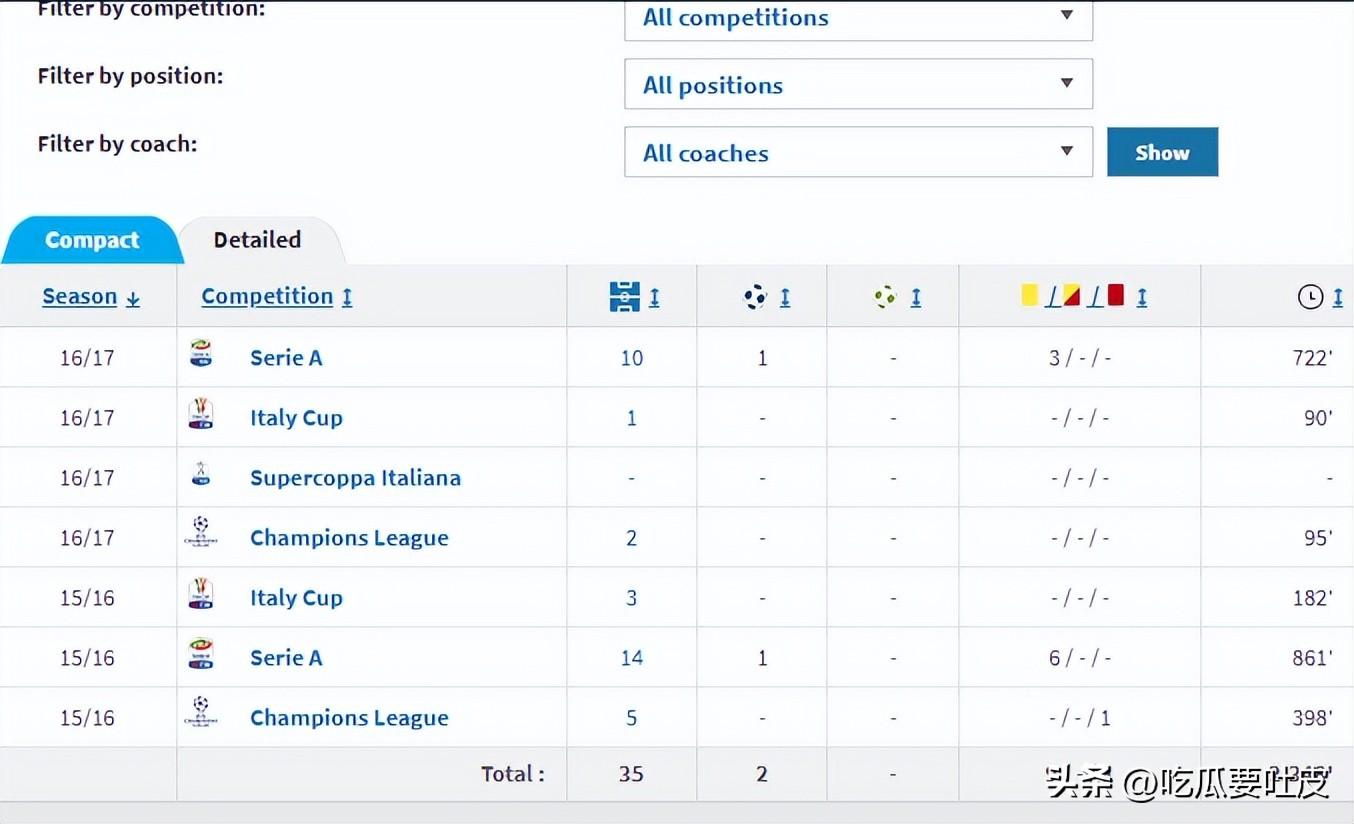Expand the All positions dropdown
Image resolution: width=1354 pixels, height=824 pixels.
(857, 85)
